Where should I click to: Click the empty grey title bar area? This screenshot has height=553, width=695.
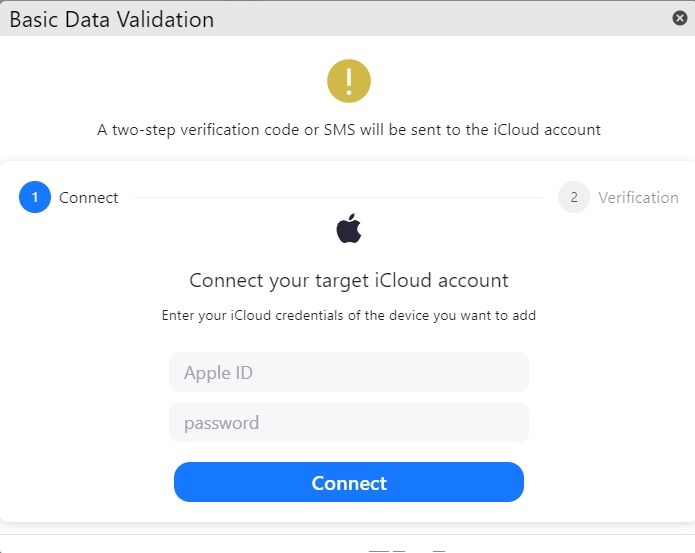click(443, 19)
